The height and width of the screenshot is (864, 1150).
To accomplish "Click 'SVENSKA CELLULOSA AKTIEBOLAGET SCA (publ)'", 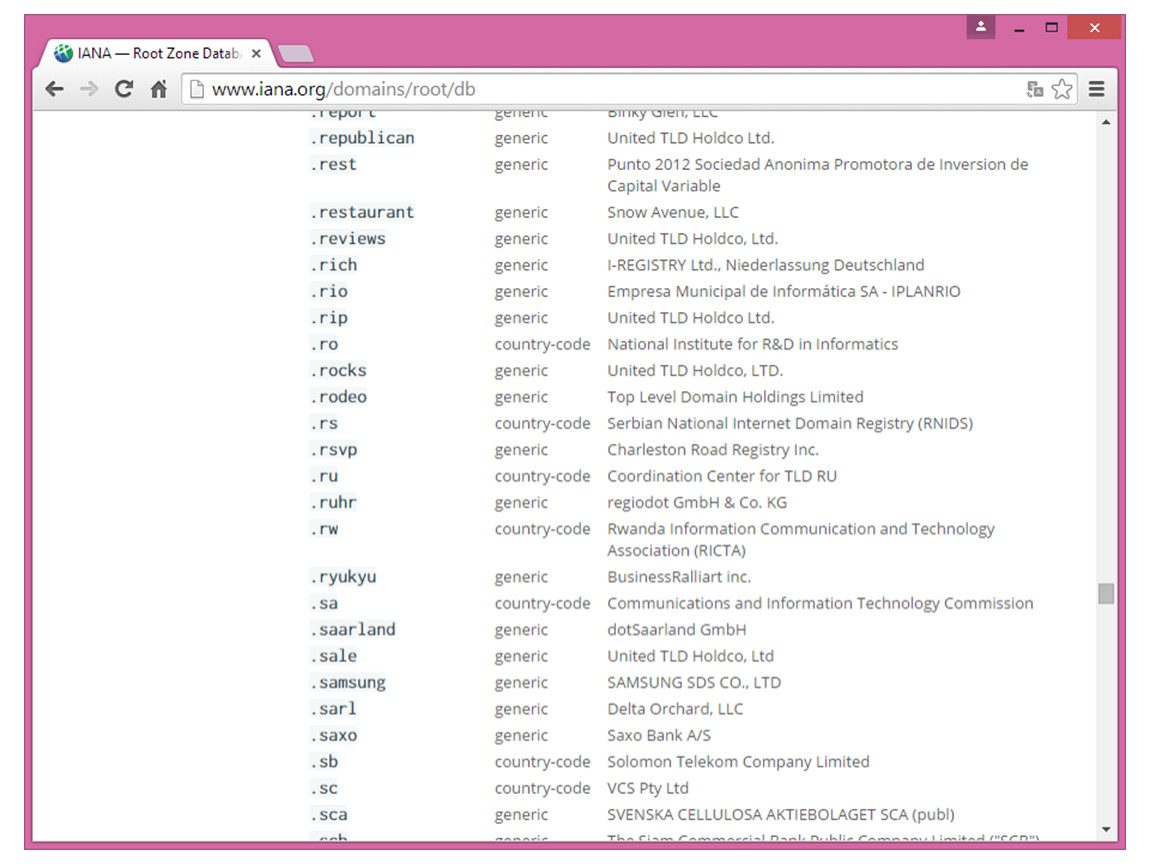I will [x=781, y=814].
